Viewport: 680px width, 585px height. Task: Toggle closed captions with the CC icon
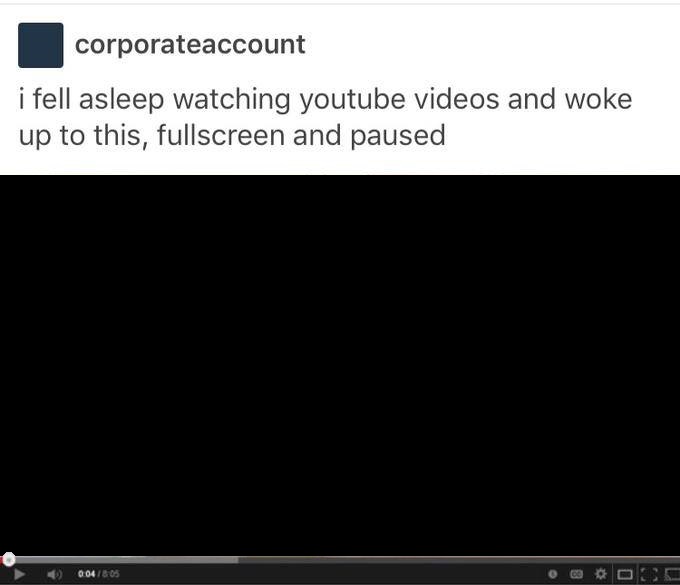point(576,574)
